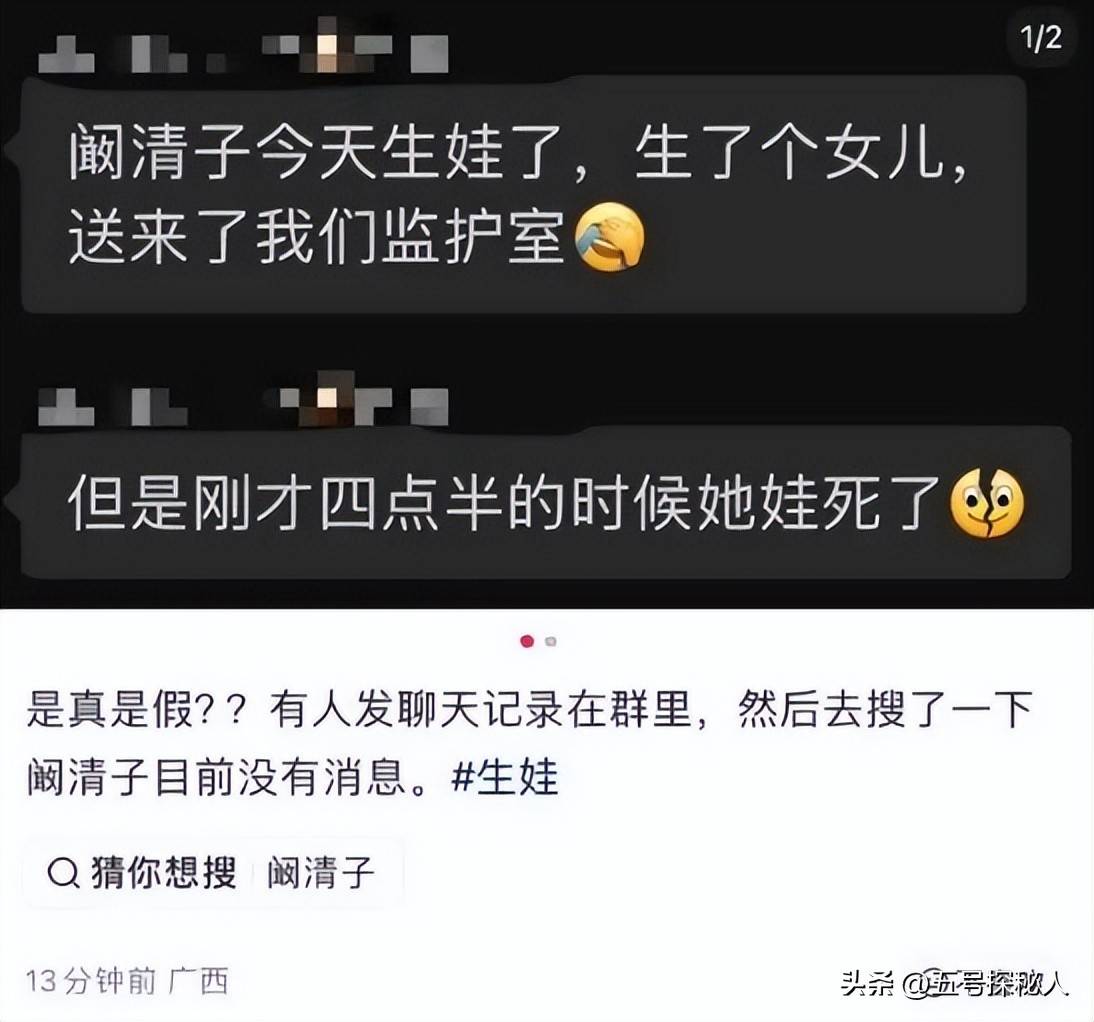The image size is (1094, 1022).
Task: Tap the 广西 location label
Action: coord(199,980)
